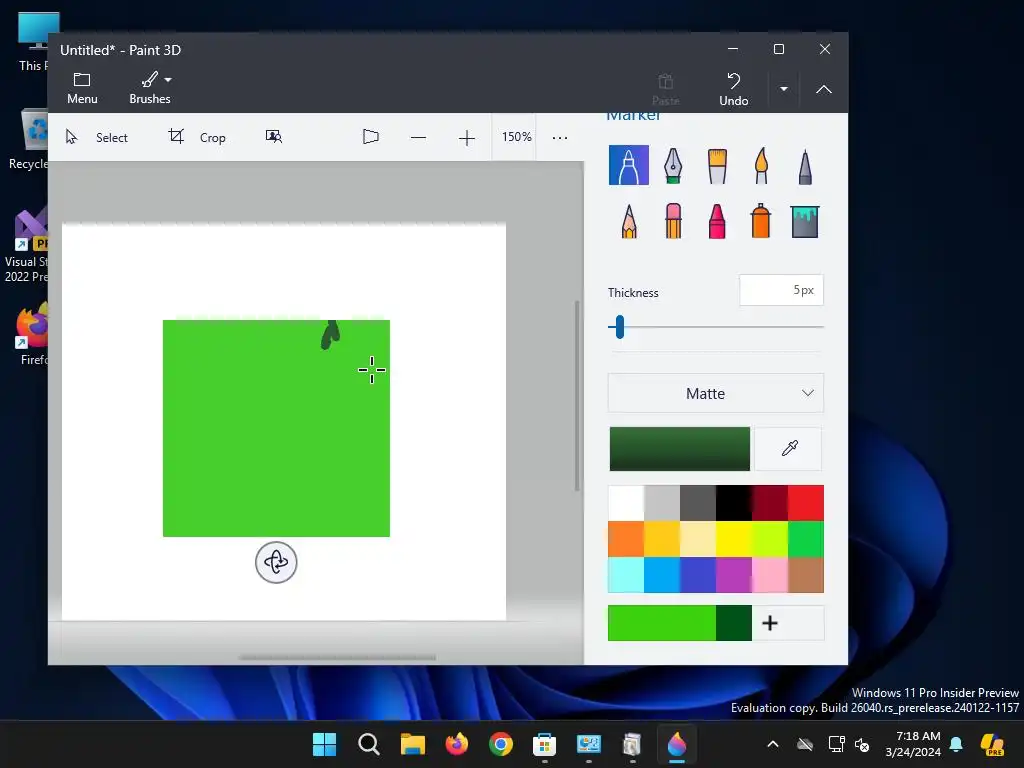Select the bright green custom color
Screen dimensions: 1024x768
[x=662, y=623]
